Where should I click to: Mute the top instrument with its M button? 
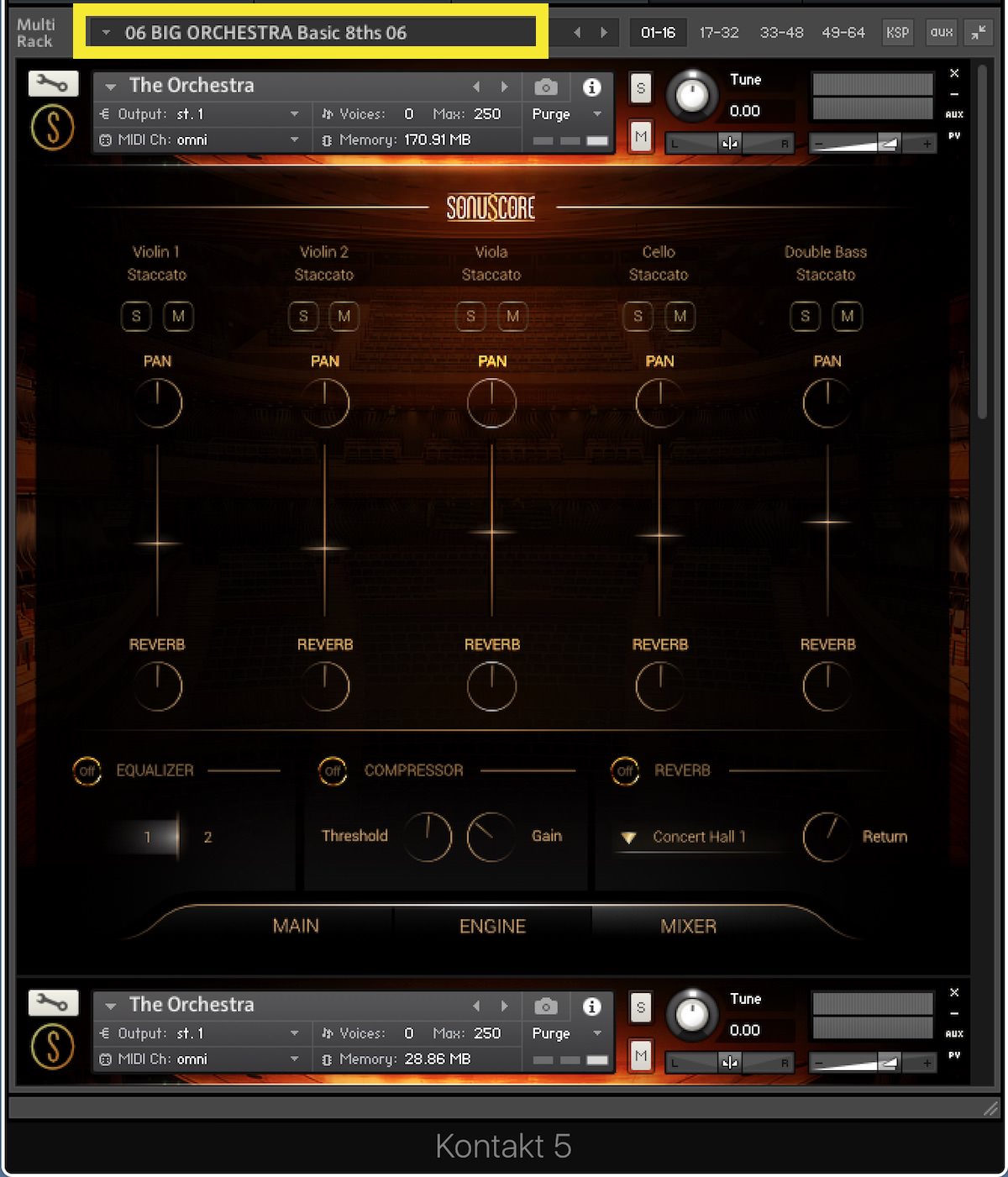click(641, 135)
